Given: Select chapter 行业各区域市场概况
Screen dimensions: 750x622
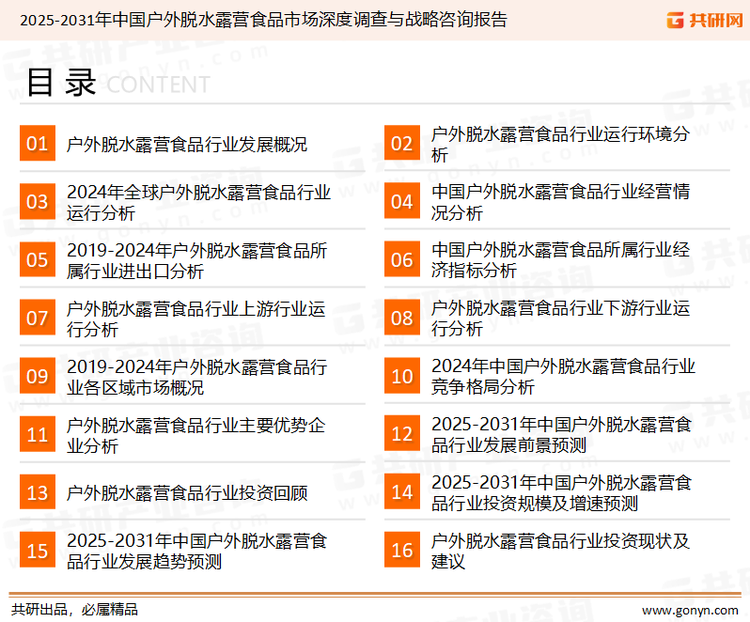Looking at the screenshot, I should [x=197, y=377].
